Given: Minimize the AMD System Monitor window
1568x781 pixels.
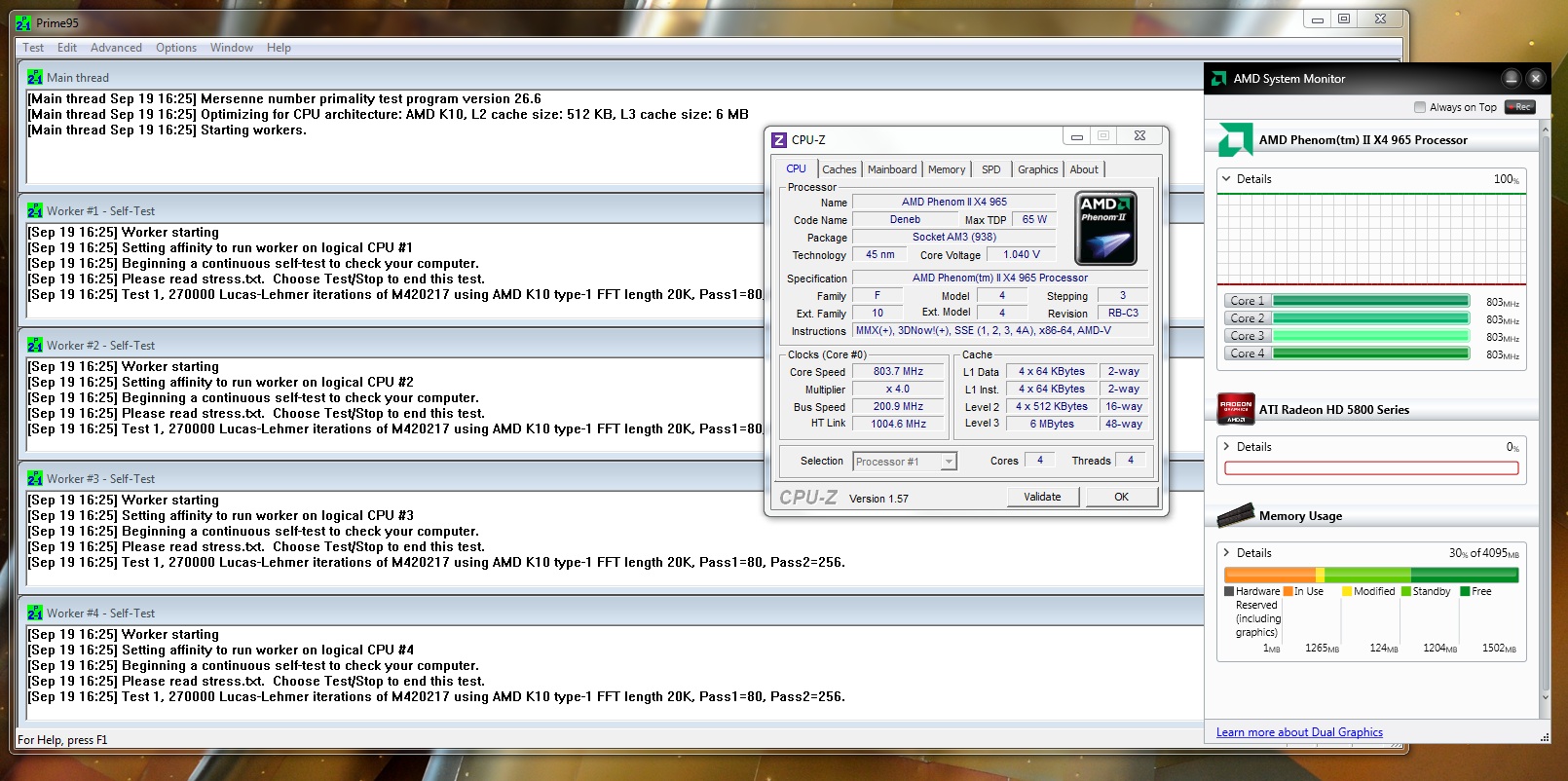Looking at the screenshot, I should coord(1511,78).
